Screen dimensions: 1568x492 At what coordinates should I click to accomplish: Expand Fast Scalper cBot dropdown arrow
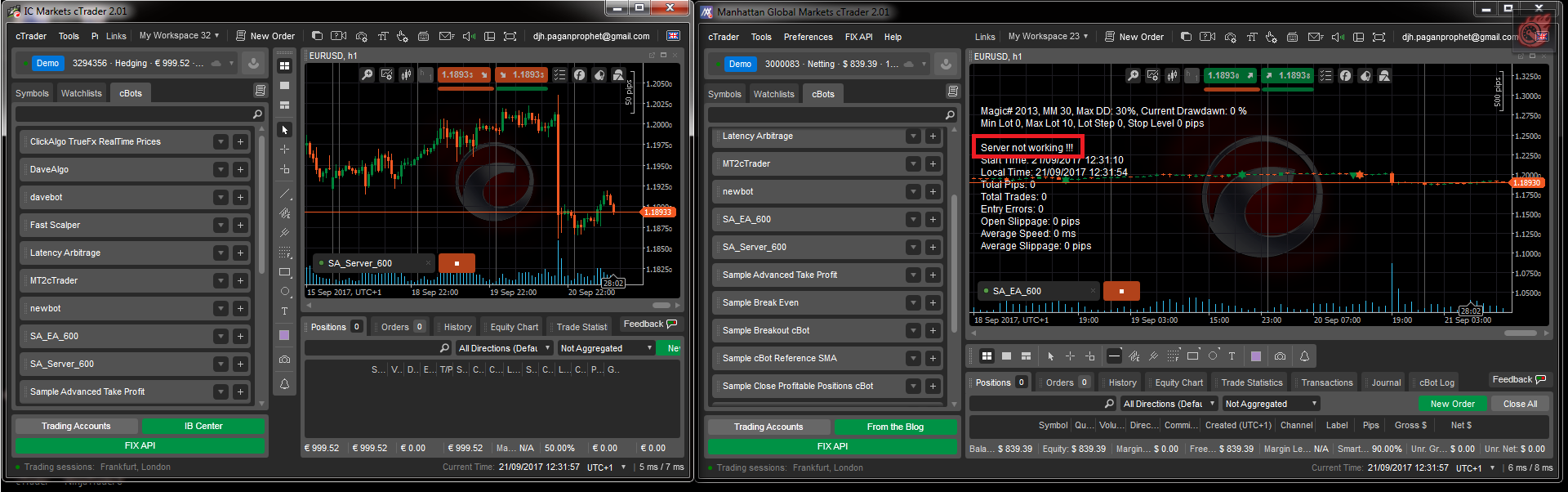coord(220,225)
